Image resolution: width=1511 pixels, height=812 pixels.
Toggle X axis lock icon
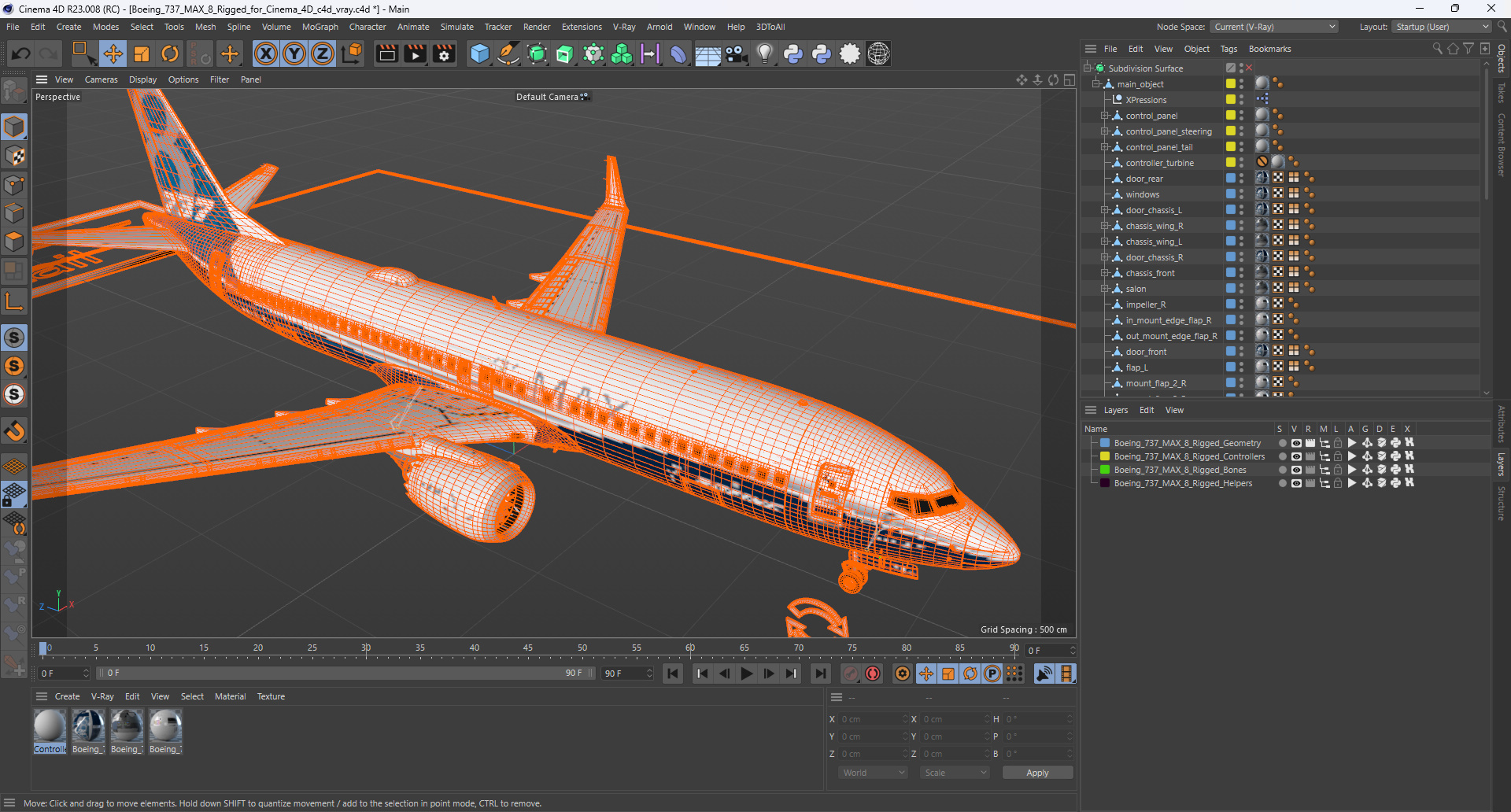(x=266, y=54)
